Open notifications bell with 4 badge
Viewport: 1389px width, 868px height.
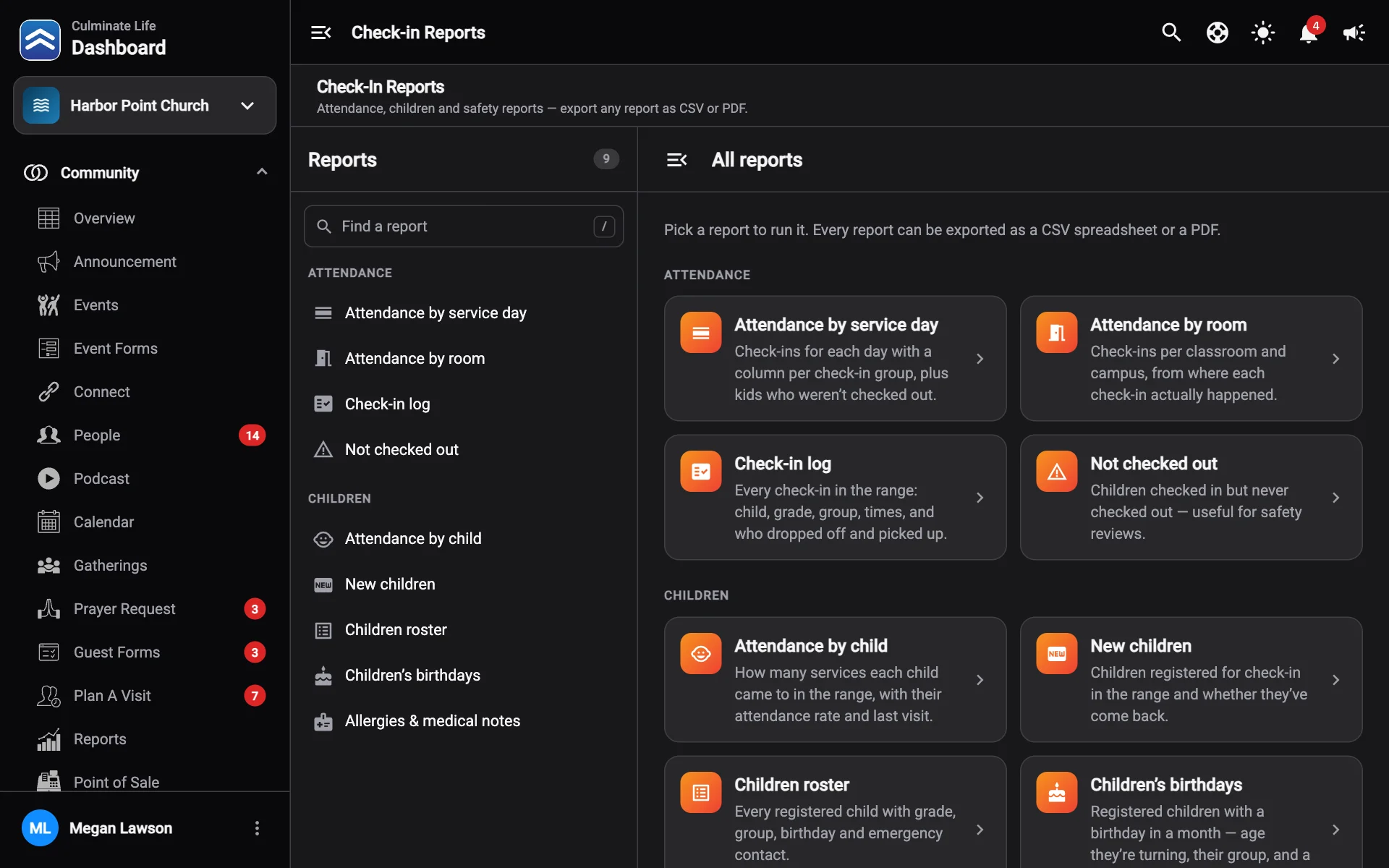pyautogui.click(x=1308, y=33)
